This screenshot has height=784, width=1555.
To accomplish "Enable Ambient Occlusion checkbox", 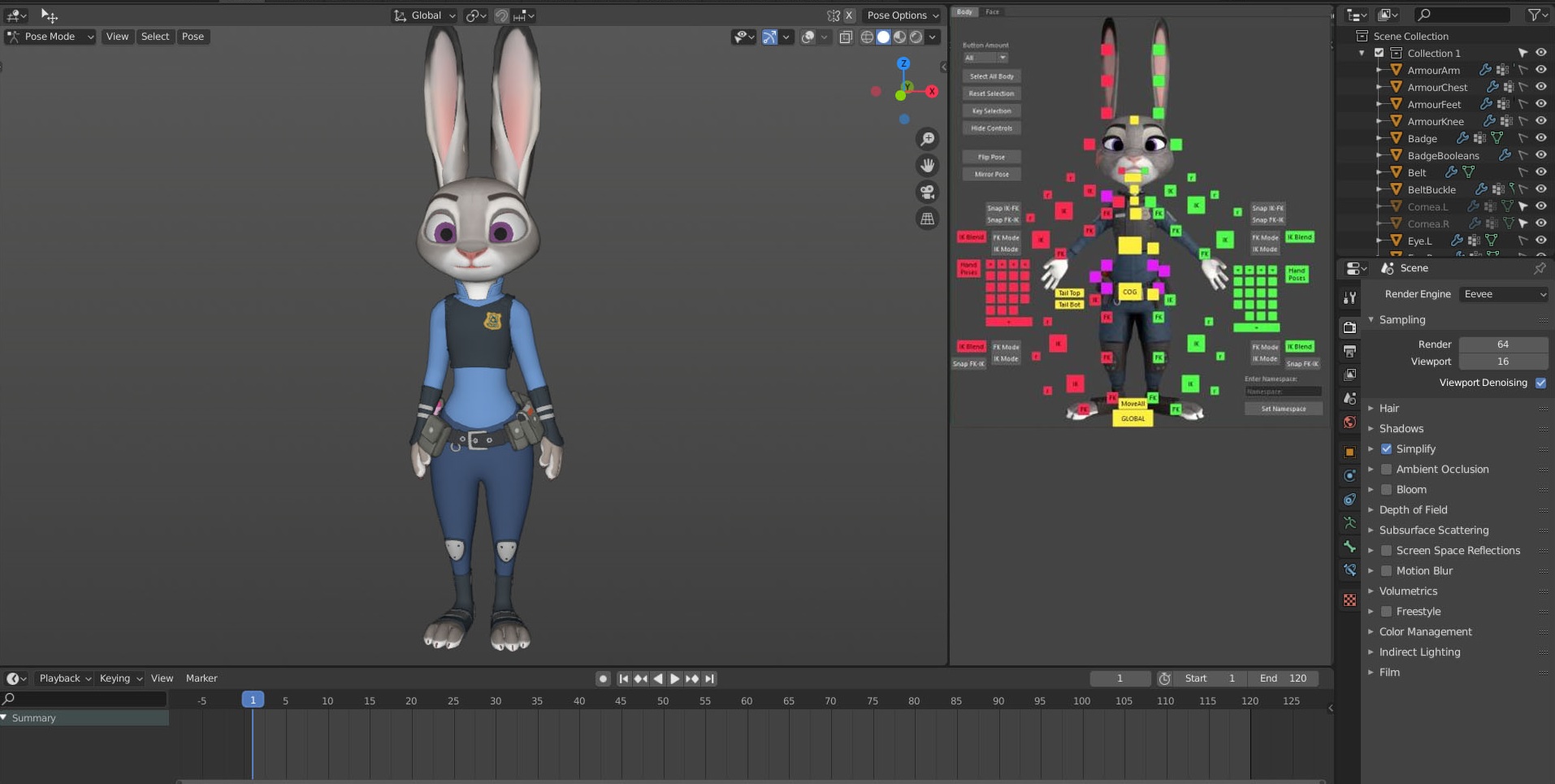I will tap(1387, 469).
